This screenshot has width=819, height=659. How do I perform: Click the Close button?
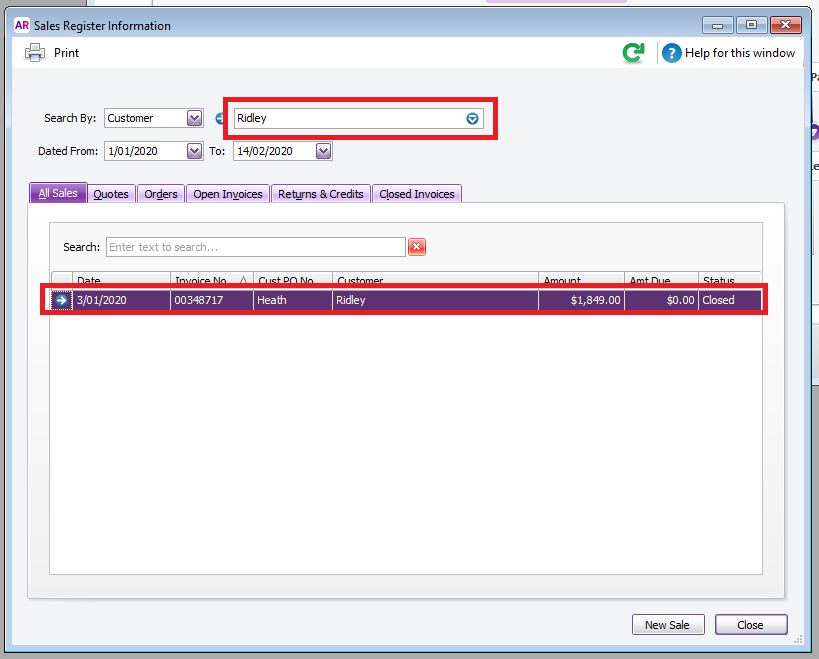[x=751, y=625]
